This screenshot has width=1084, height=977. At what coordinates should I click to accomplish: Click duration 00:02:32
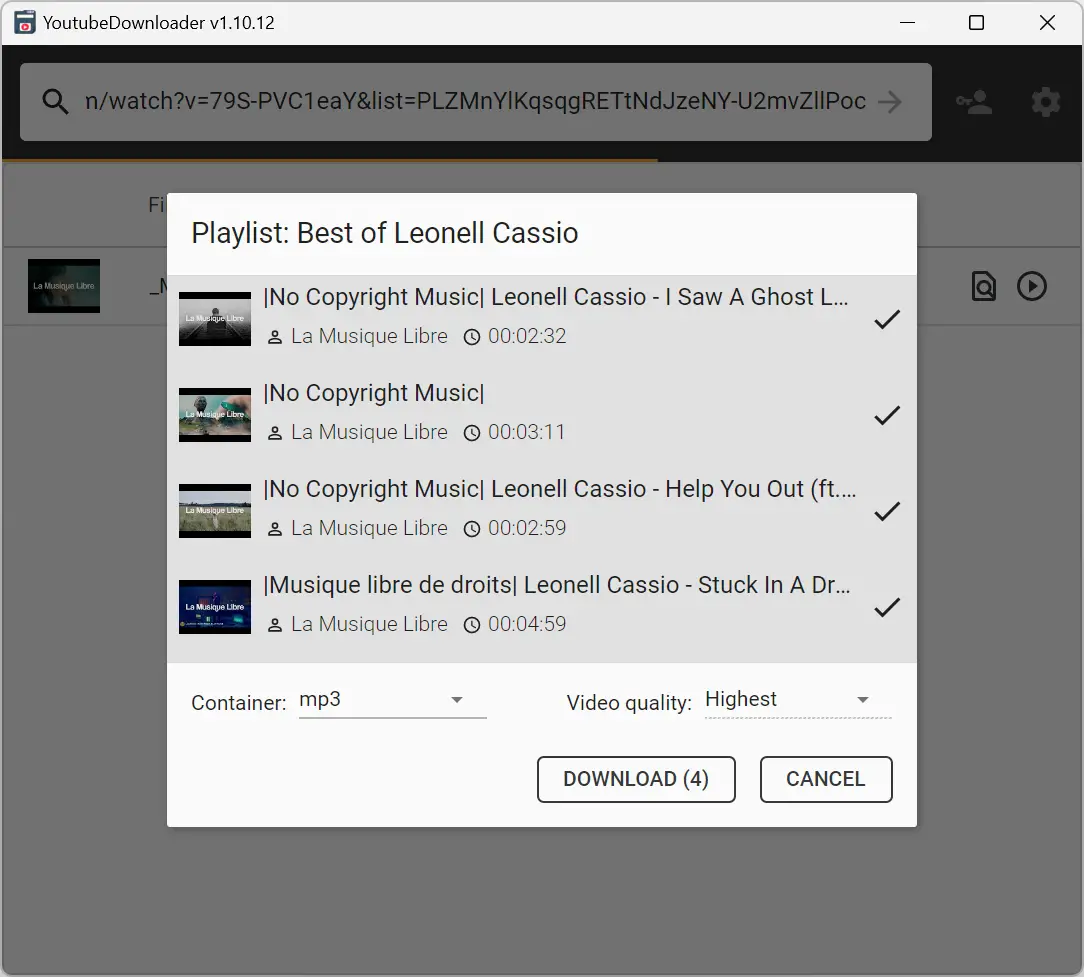(x=527, y=336)
